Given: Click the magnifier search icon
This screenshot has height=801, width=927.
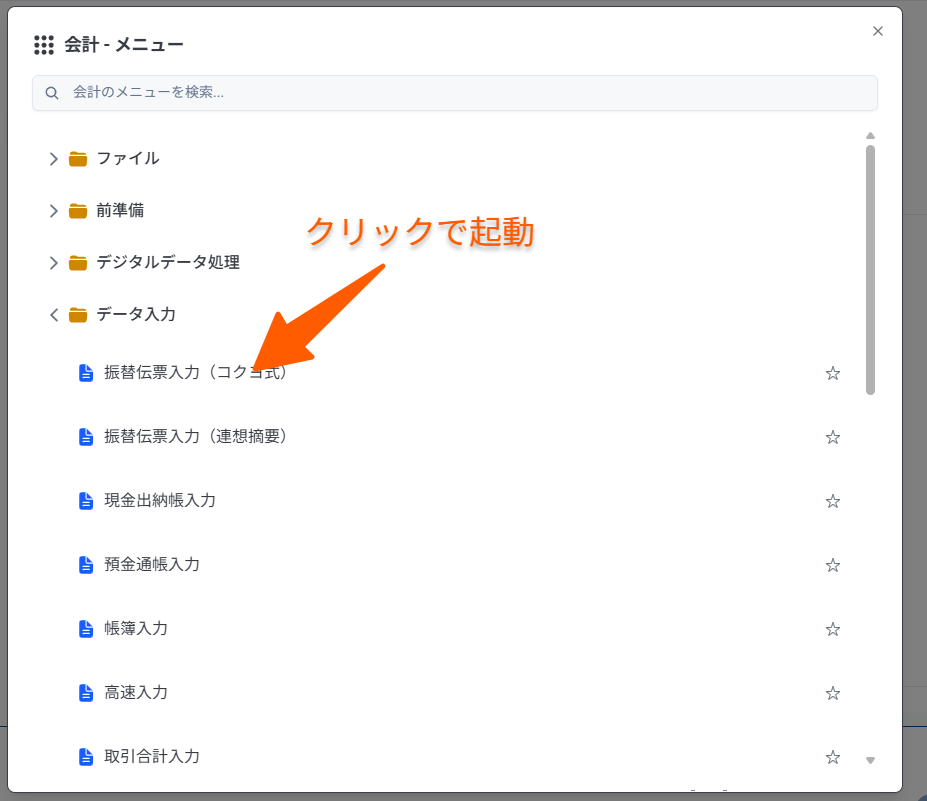Looking at the screenshot, I should click(52, 92).
